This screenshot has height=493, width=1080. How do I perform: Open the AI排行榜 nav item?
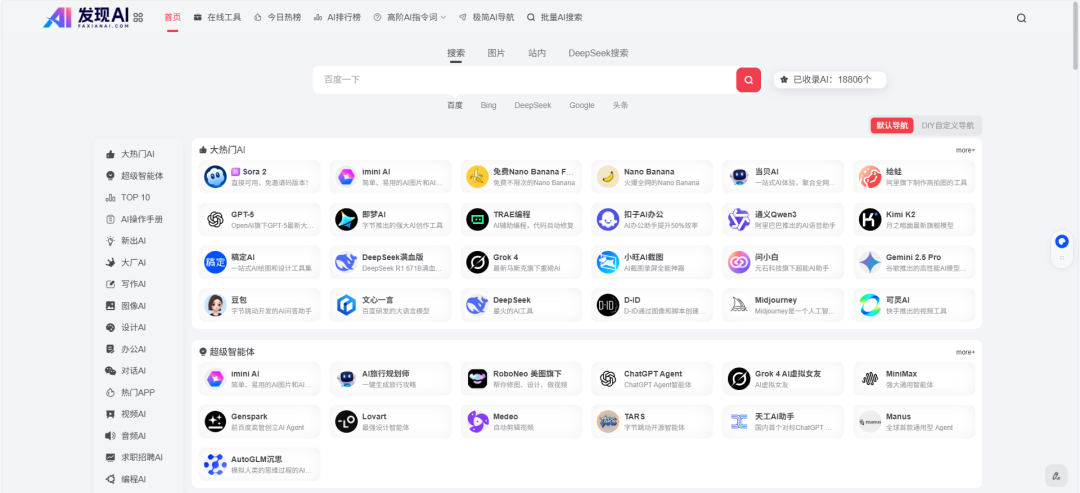coord(336,18)
